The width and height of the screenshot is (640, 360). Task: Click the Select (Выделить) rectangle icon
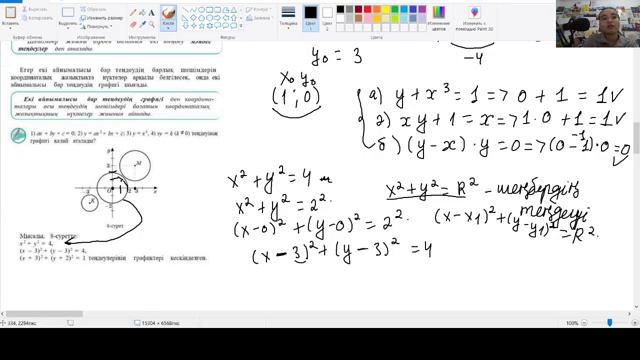tap(68, 13)
